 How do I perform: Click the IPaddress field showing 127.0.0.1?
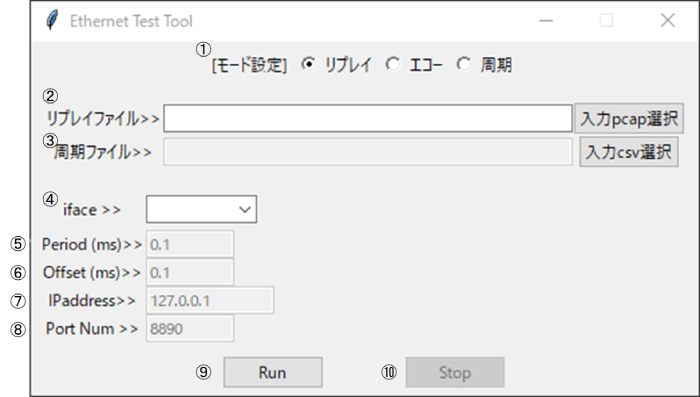[210, 301]
